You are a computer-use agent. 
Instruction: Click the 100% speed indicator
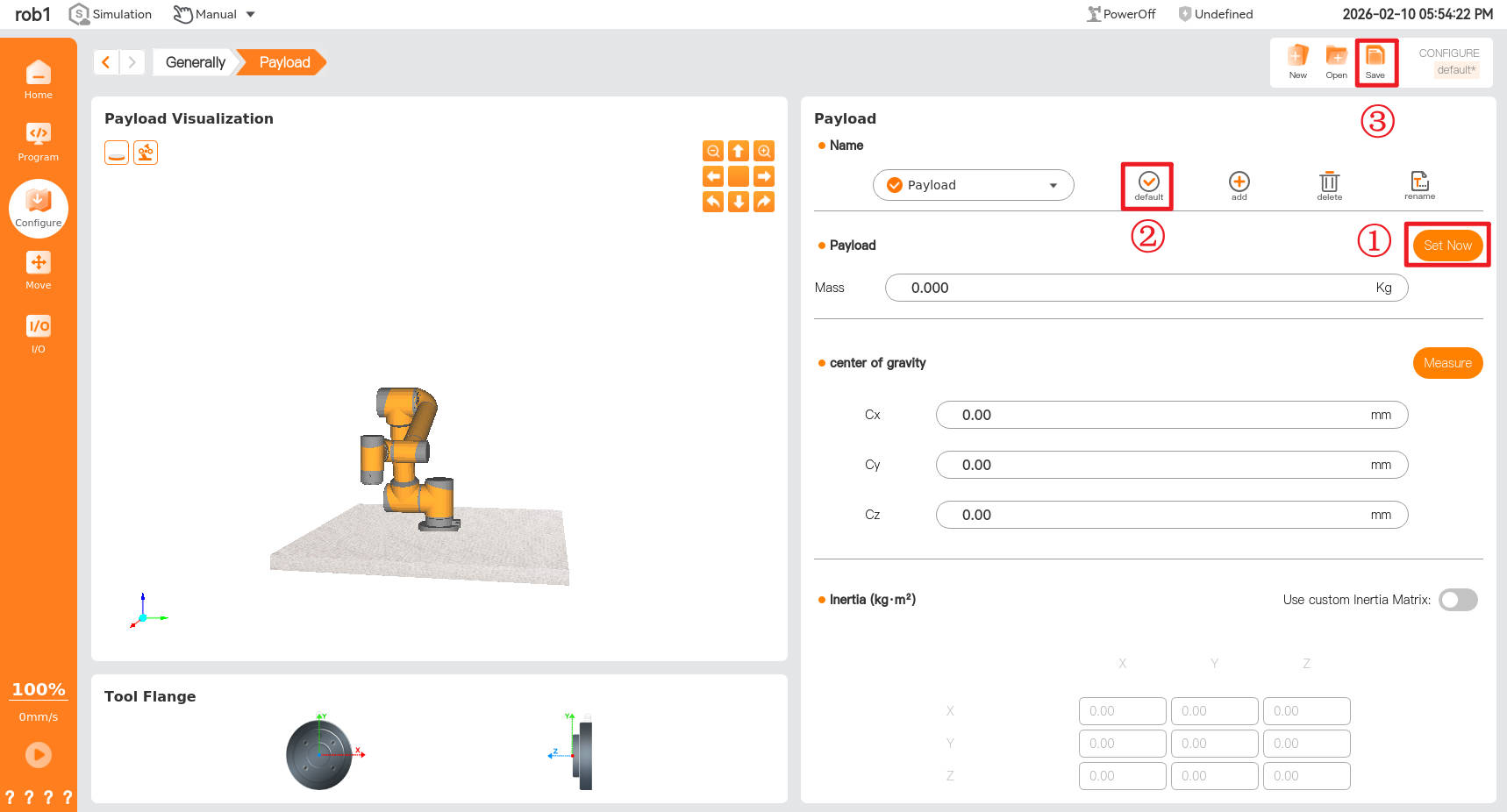(39, 689)
